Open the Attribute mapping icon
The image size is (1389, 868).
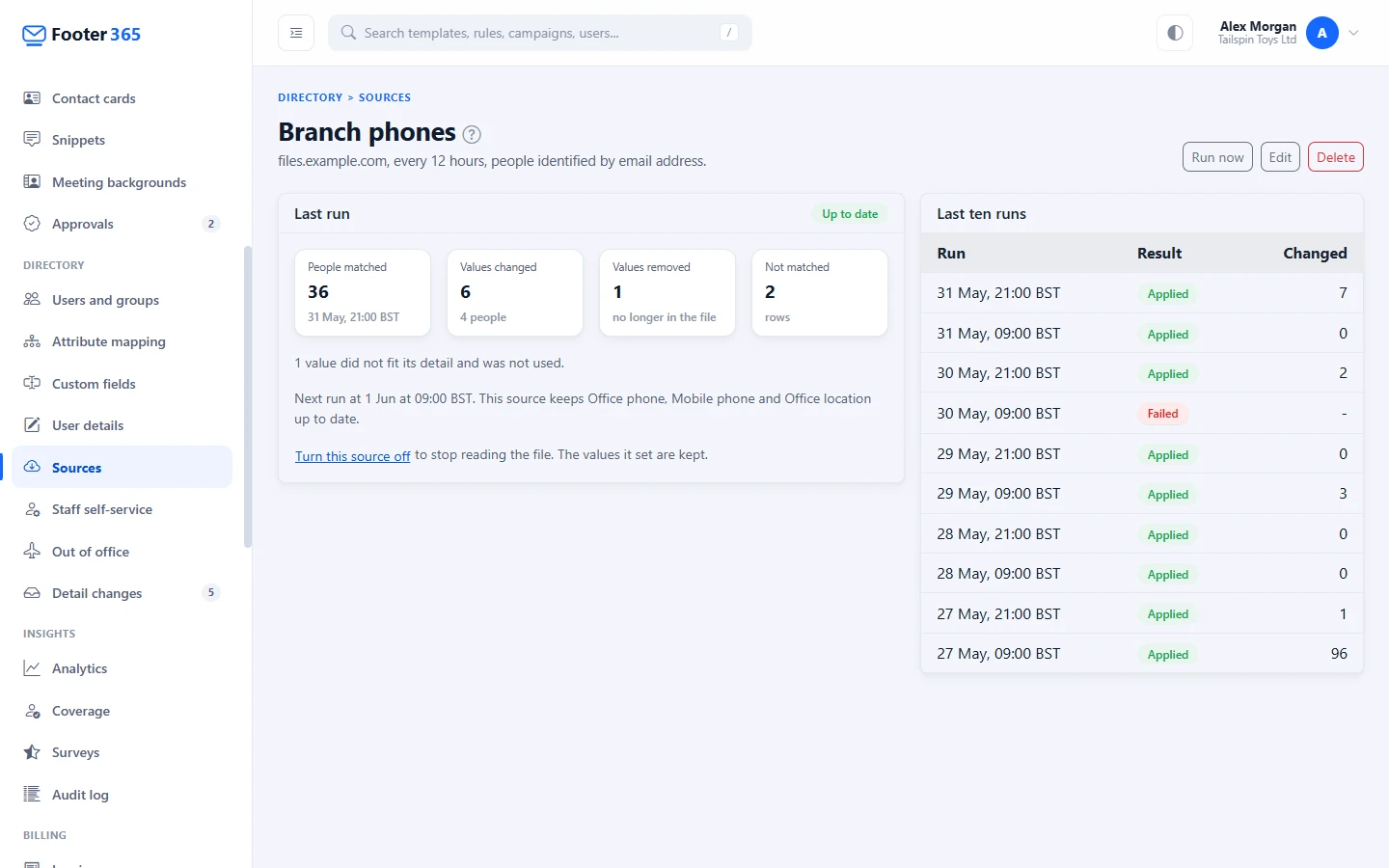(x=32, y=341)
